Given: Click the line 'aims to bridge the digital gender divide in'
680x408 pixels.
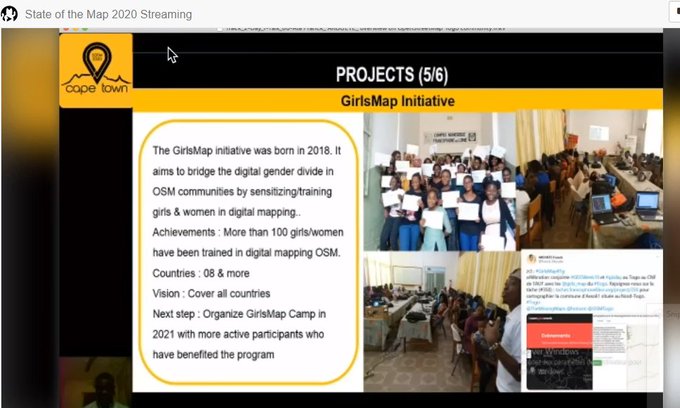Looking at the screenshot, I should [x=243, y=171].
